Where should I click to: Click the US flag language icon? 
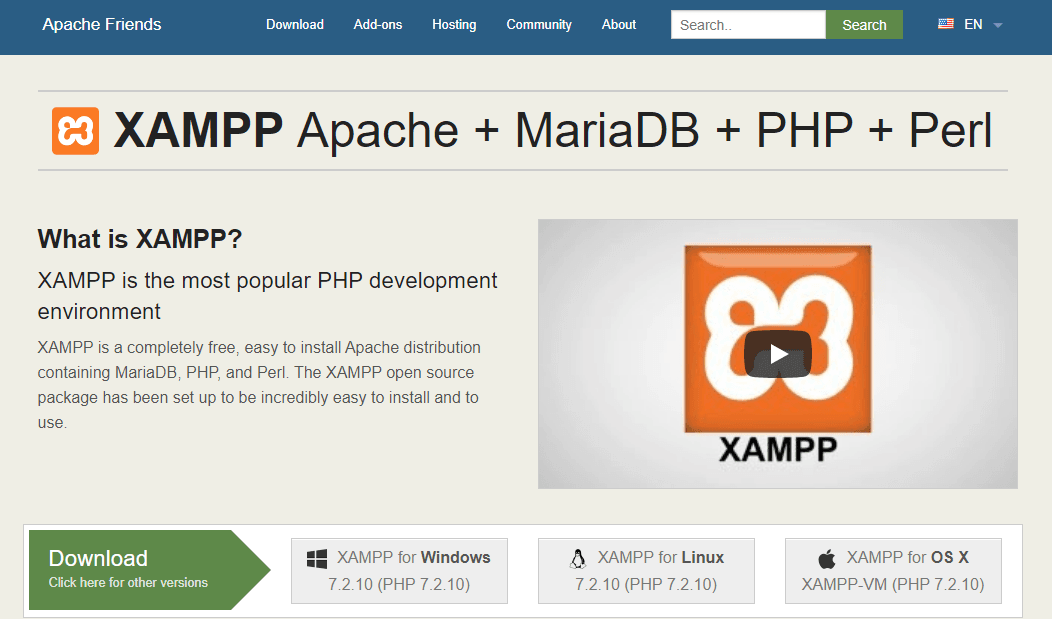(x=945, y=24)
